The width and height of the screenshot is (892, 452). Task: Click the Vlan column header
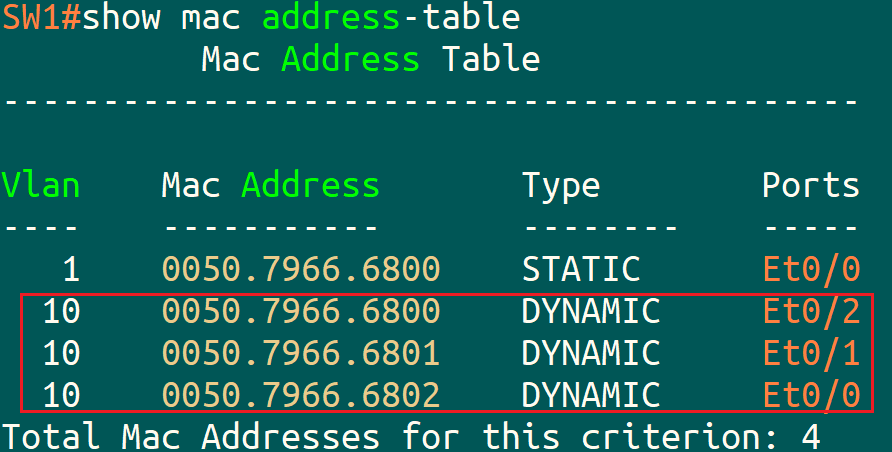pyautogui.click(x=41, y=185)
